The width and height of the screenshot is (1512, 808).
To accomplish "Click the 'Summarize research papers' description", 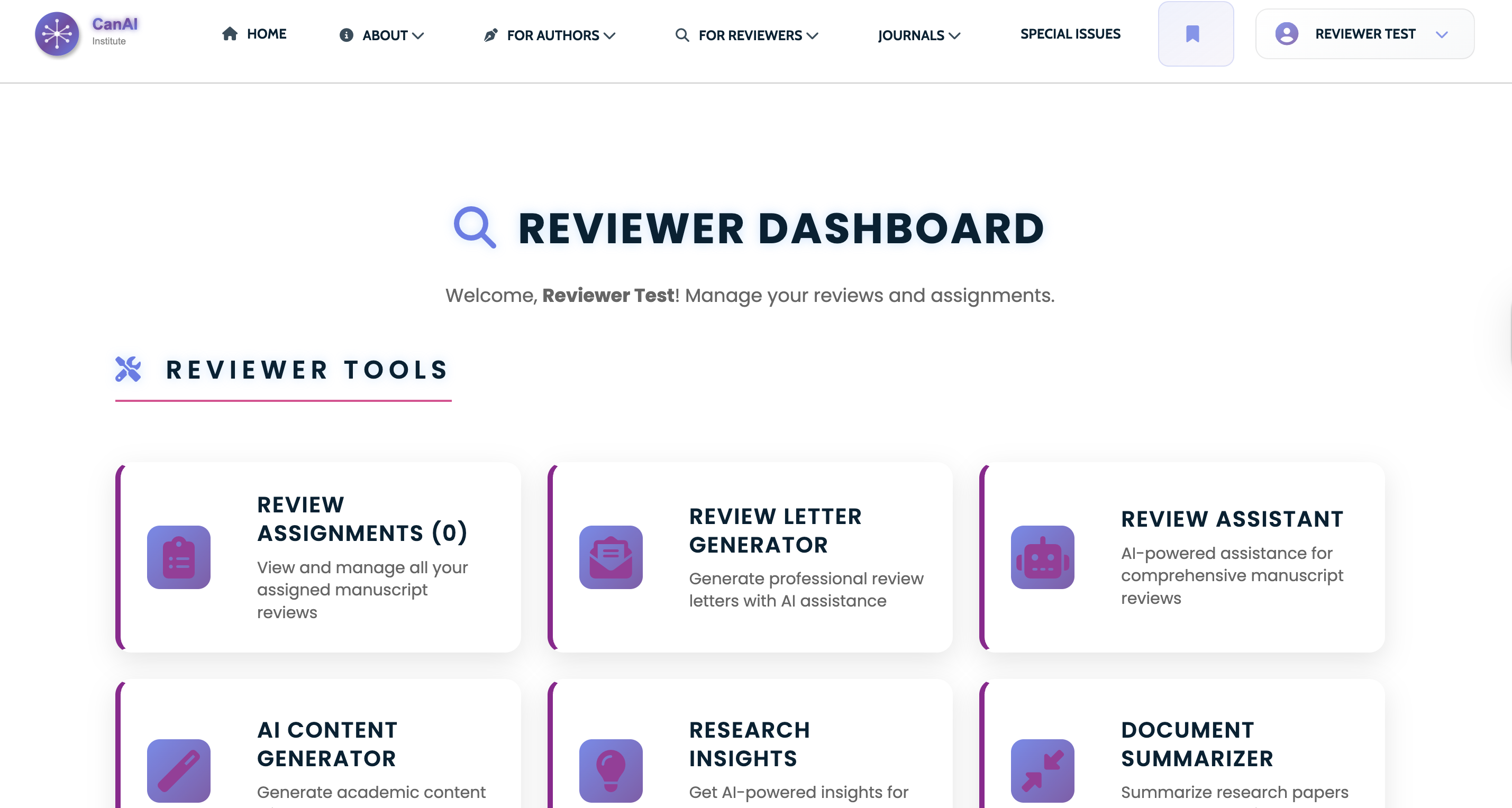I will (1235, 792).
